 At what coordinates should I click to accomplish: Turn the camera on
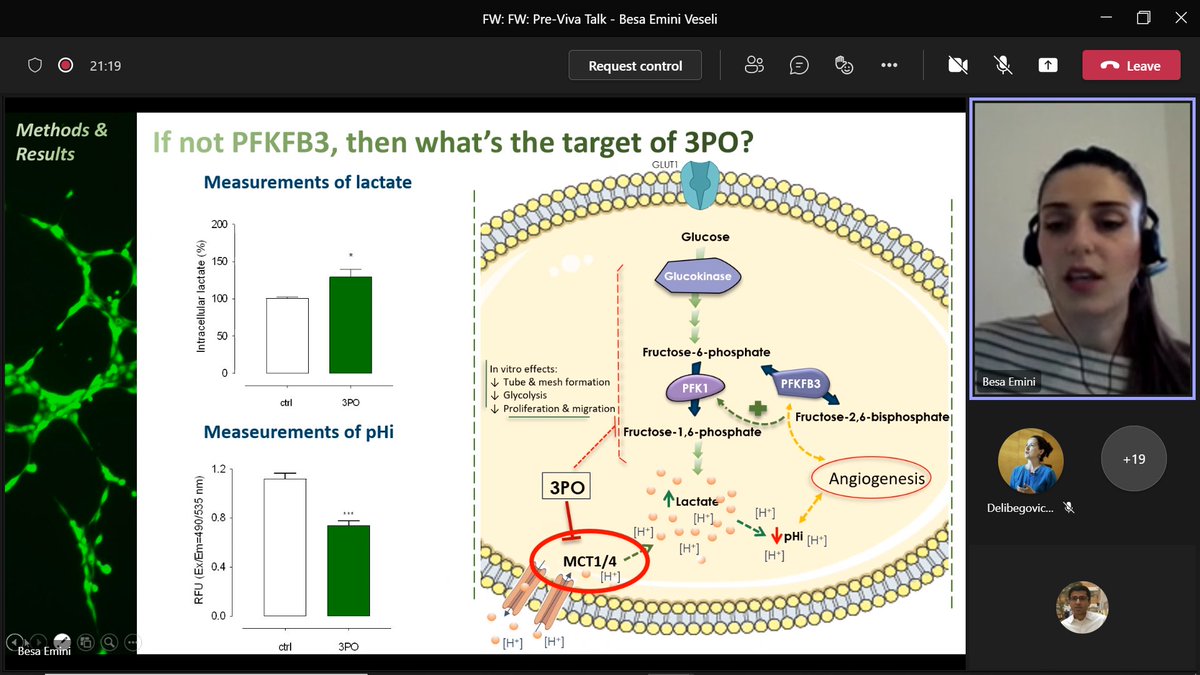coord(958,66)
